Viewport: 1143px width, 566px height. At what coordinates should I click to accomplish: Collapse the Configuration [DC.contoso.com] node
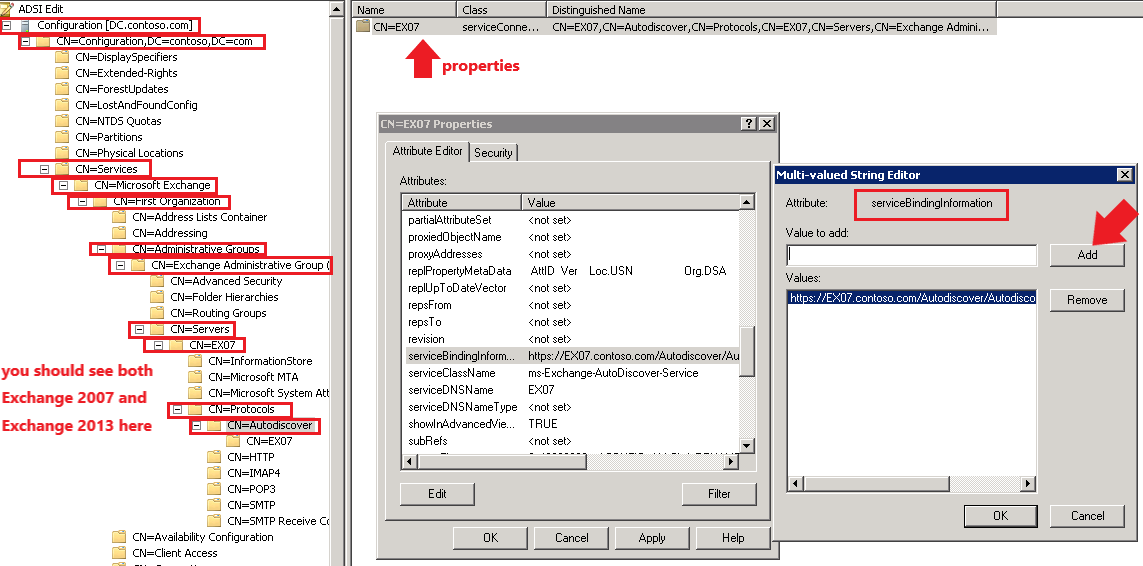point(6,26)
